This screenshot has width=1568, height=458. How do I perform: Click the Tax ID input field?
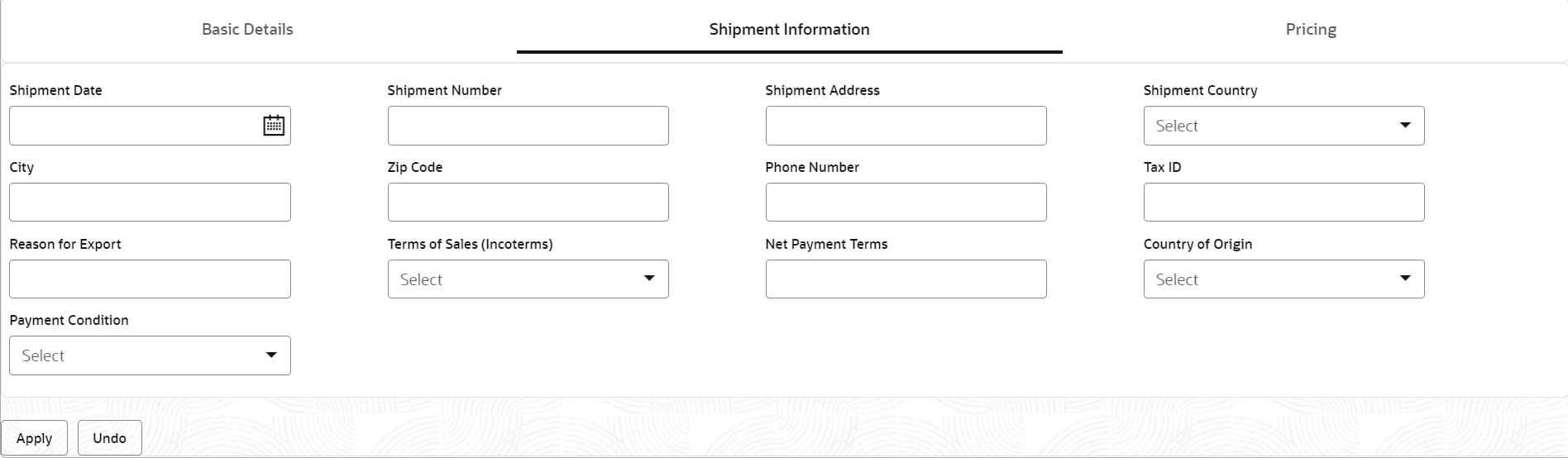click(1284, 203)
